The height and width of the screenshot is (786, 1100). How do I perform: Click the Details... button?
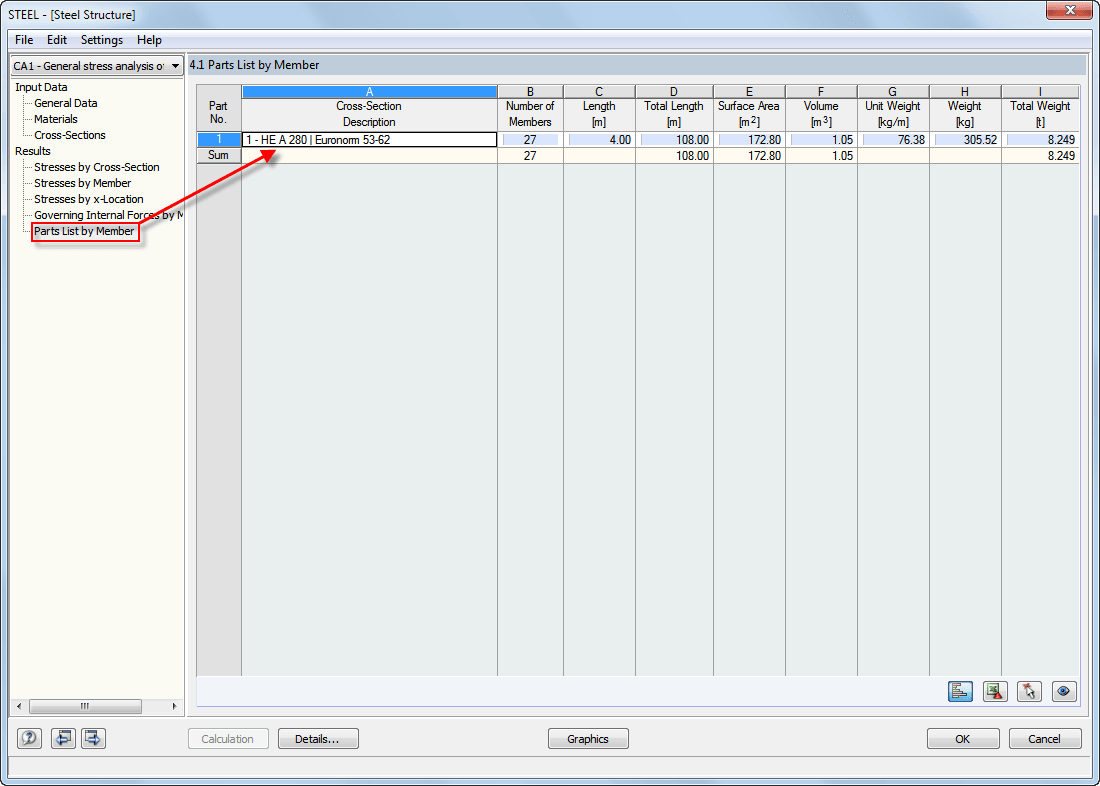coord(318,739)
